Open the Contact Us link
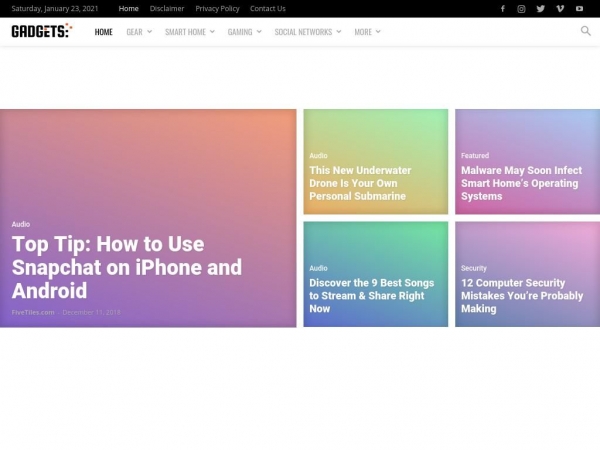 [x=267, y=8]
